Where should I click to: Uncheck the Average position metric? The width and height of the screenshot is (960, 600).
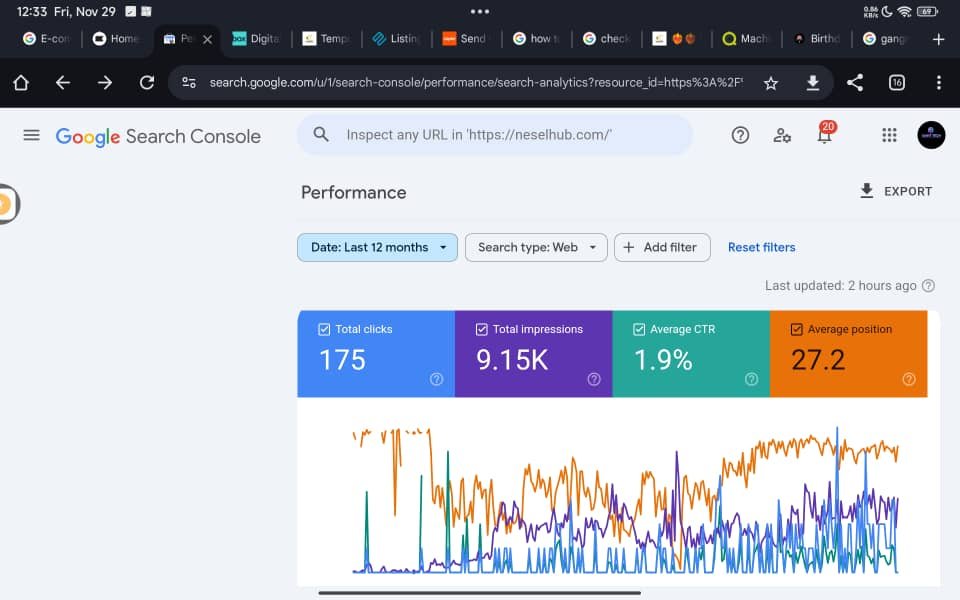(797, 329)
